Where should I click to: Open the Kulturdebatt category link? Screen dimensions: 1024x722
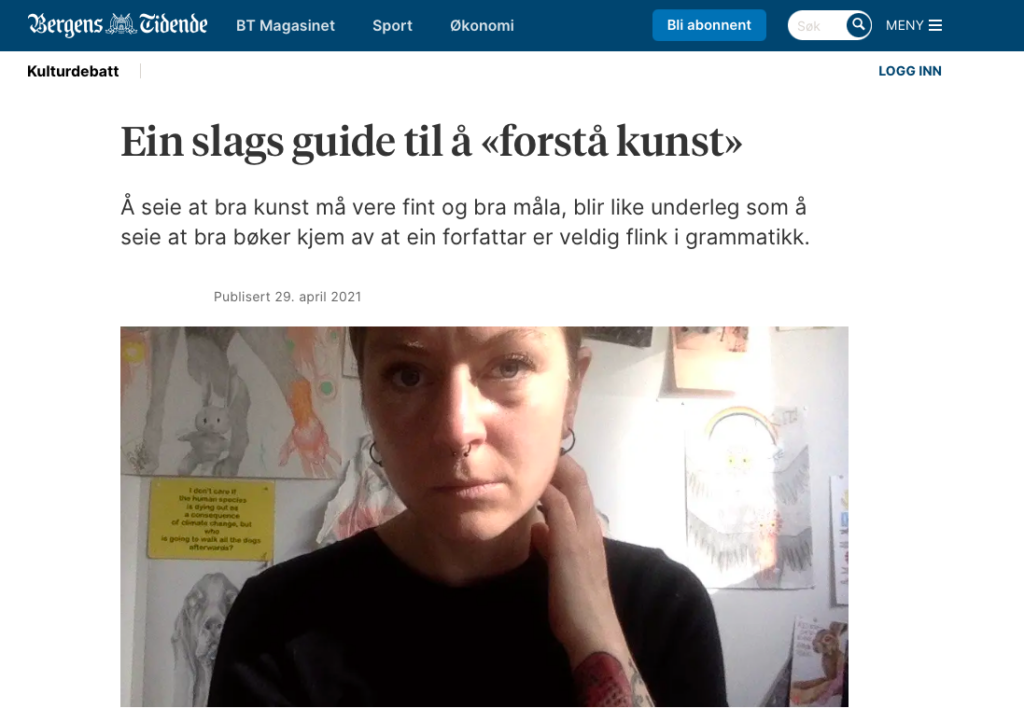click(x=73, y=71)
